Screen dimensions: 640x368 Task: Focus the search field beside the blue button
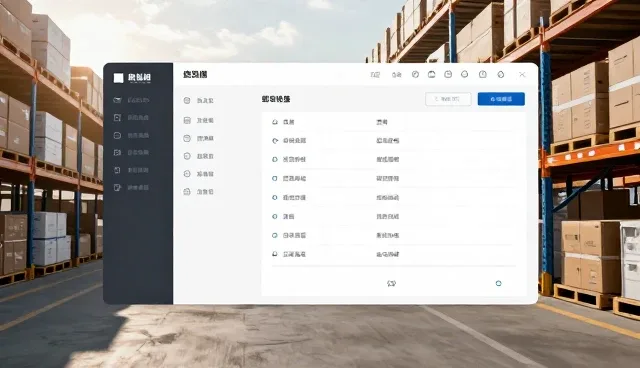(x=448, y=99)
